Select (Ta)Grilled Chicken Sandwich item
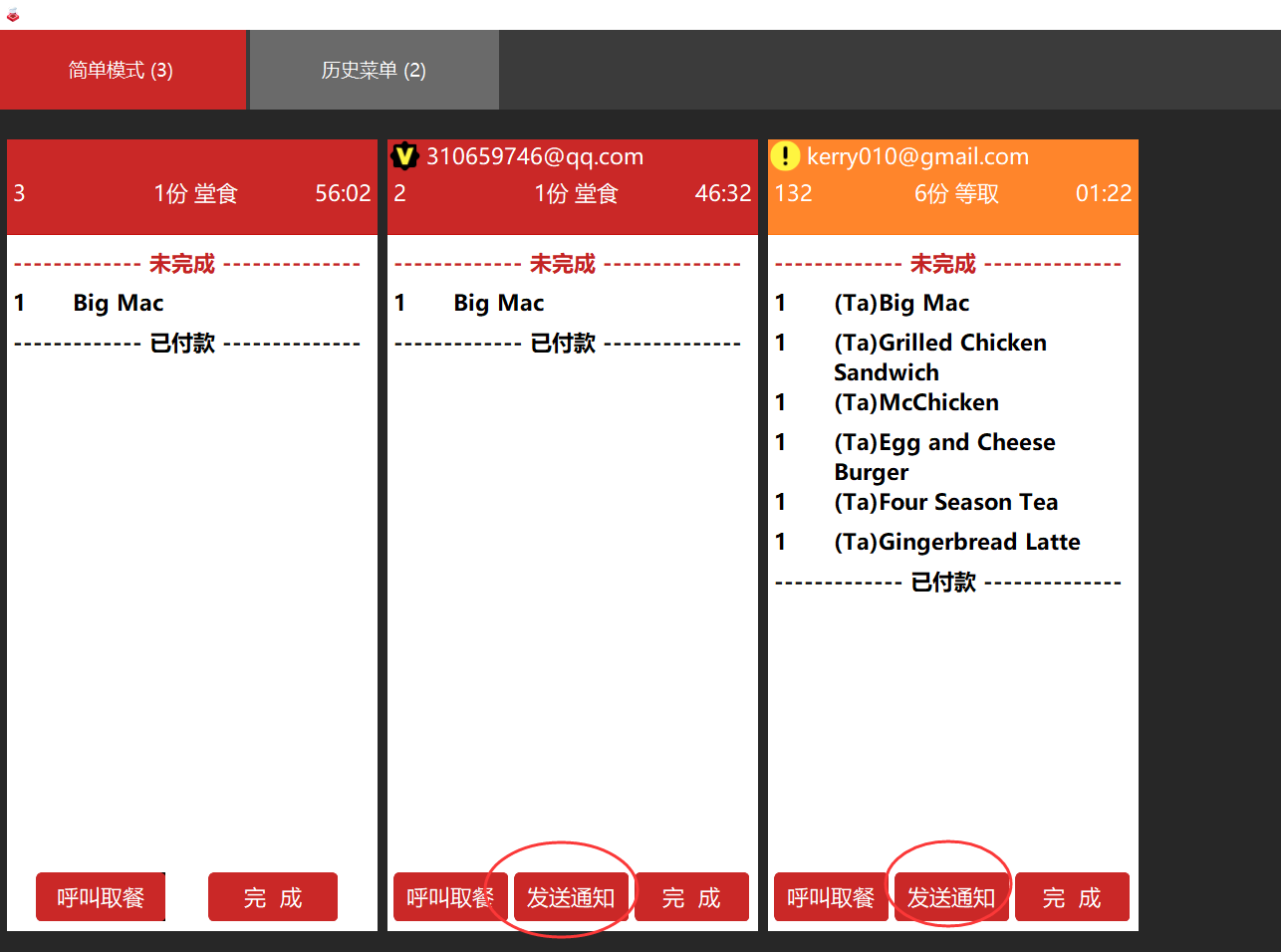Viewport: 1281px width, 952px height. click(940, 357)
